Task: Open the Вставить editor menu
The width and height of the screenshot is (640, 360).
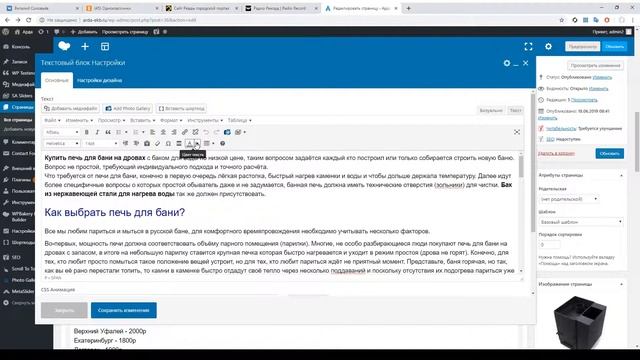Action: 142,120
